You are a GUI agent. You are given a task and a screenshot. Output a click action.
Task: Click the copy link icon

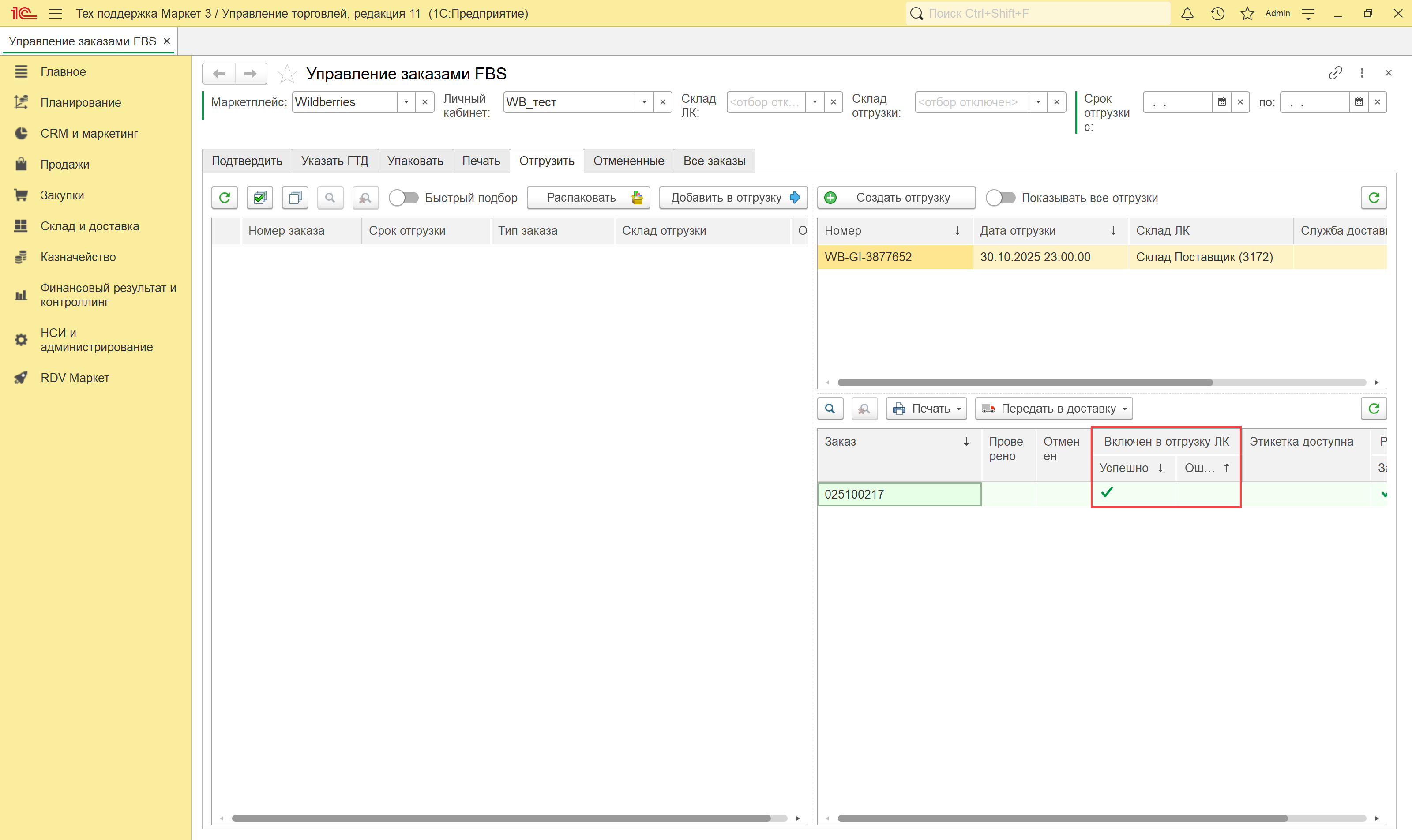coord(1336,73)
